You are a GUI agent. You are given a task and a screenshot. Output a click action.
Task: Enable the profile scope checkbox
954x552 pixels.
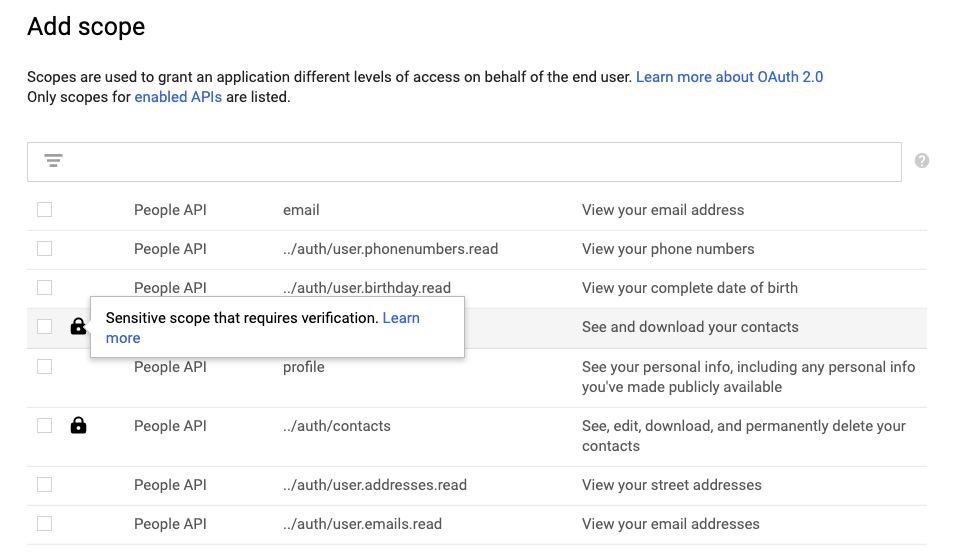(44, 367)
